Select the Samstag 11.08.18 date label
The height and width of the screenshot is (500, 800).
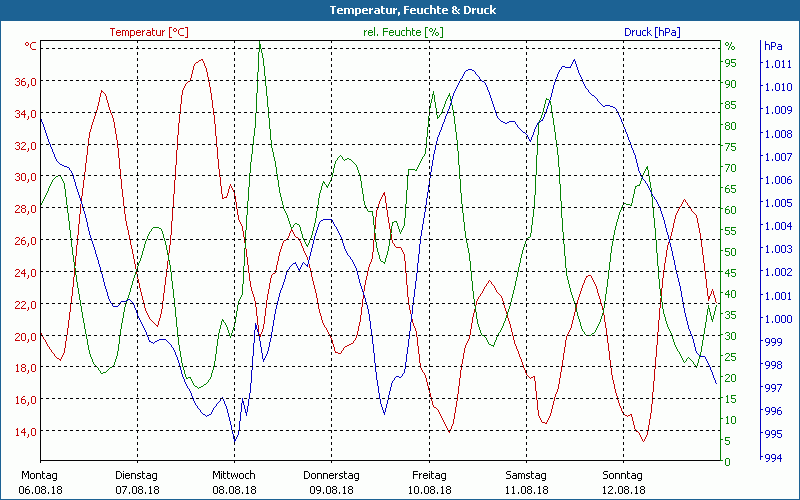point(526,482)
